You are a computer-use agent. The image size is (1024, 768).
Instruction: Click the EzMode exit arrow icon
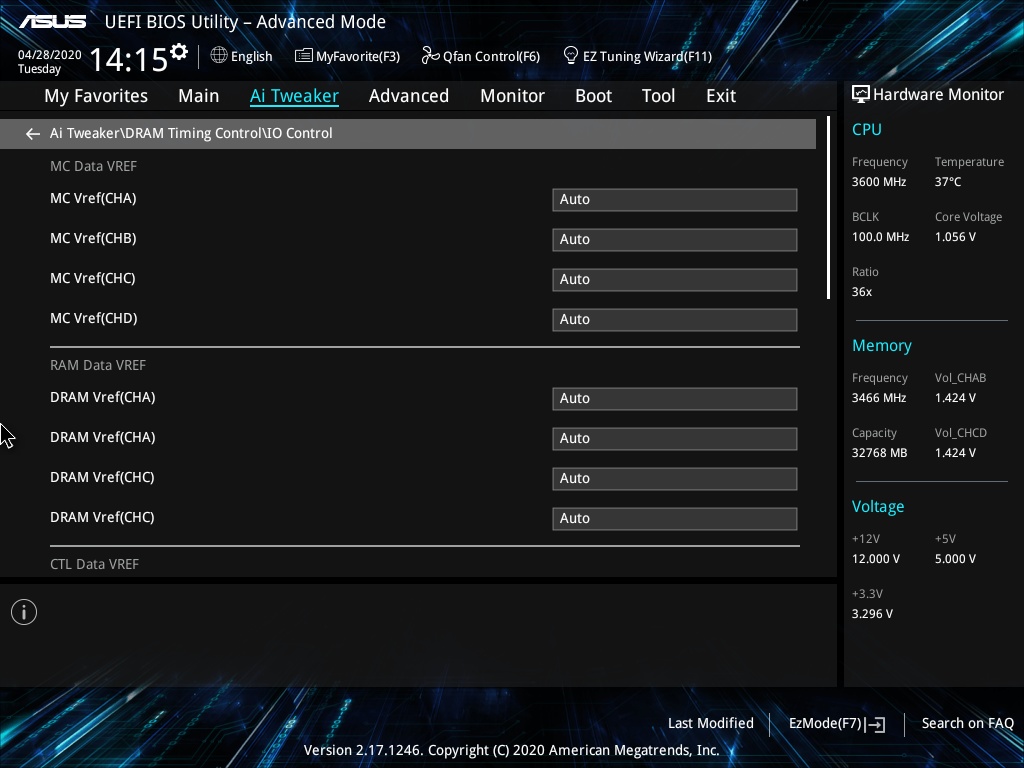[876, 724]
